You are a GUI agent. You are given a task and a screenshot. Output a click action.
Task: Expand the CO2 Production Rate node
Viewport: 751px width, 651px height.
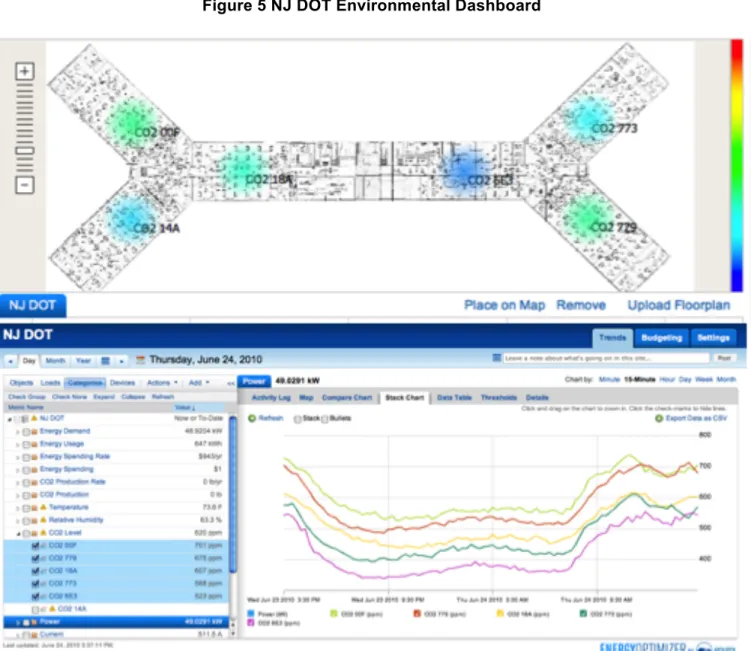coord(18,483)
